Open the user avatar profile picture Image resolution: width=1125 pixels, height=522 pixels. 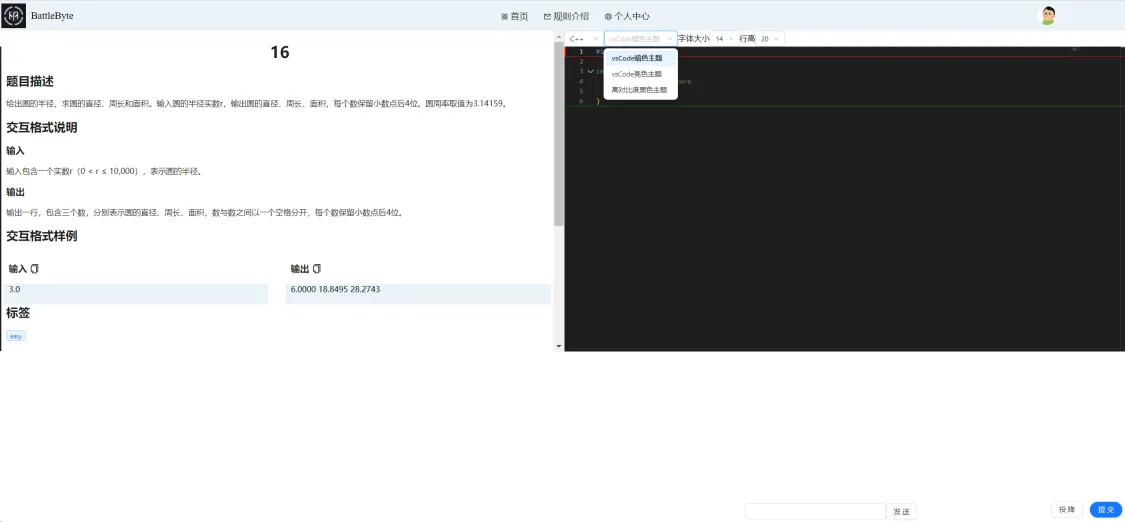click(x=1048, y=16)
